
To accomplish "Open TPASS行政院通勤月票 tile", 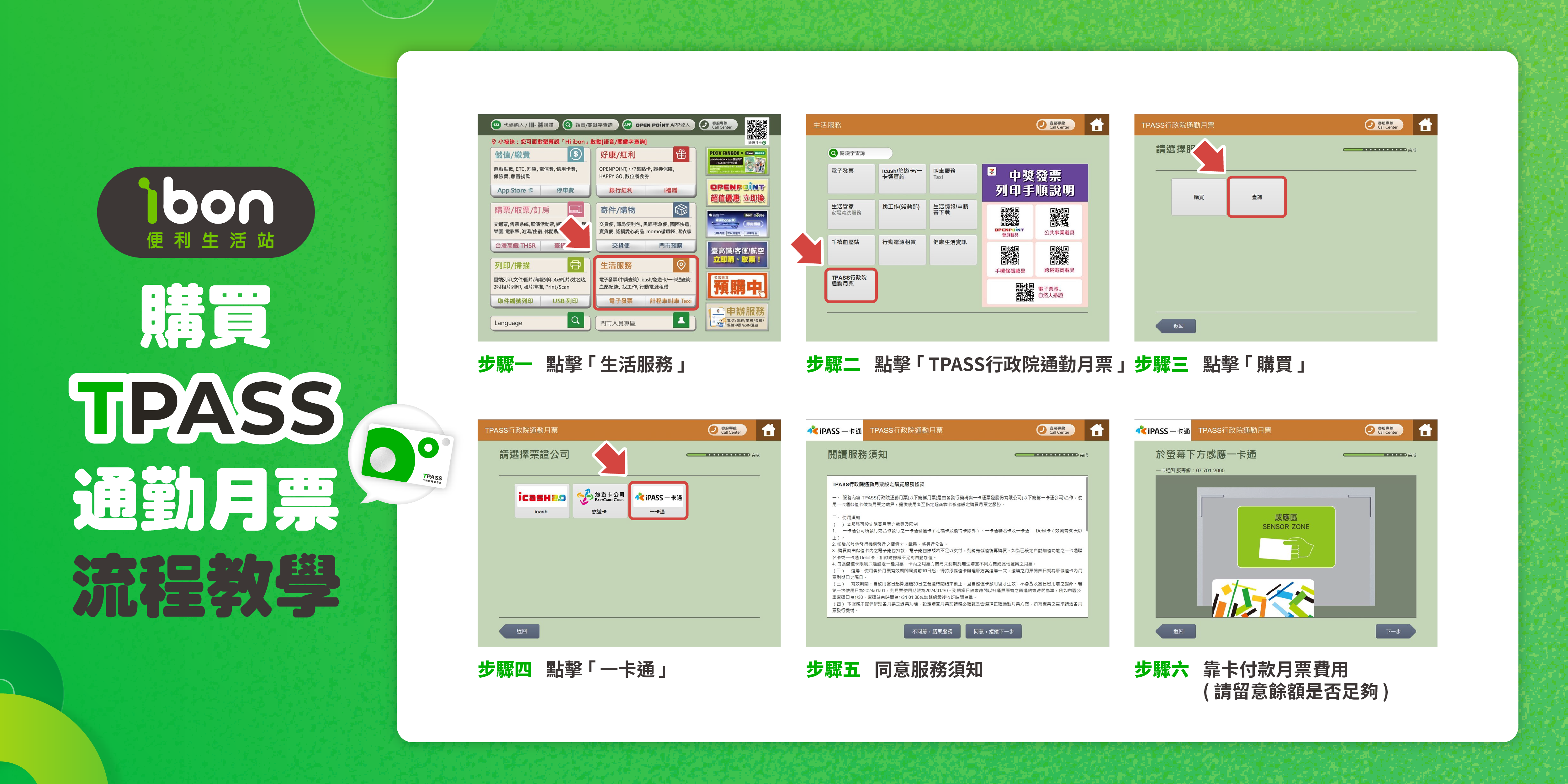I will [851, 285].
